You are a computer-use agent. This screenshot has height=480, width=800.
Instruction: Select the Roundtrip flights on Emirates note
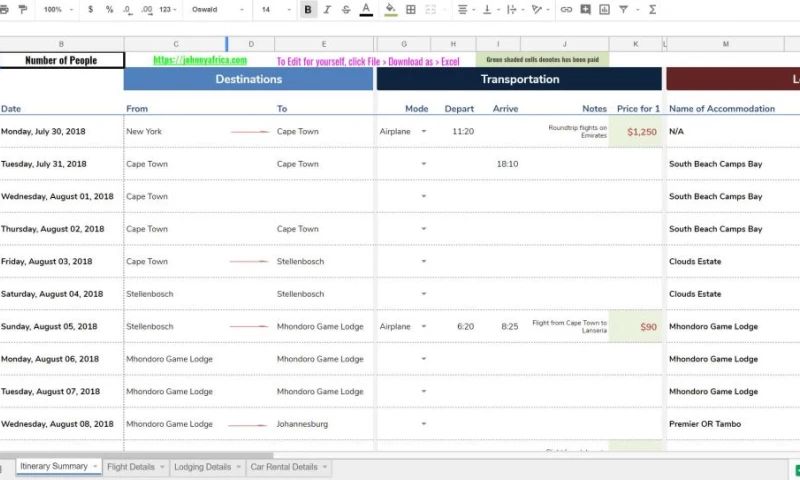coord(565,132)
